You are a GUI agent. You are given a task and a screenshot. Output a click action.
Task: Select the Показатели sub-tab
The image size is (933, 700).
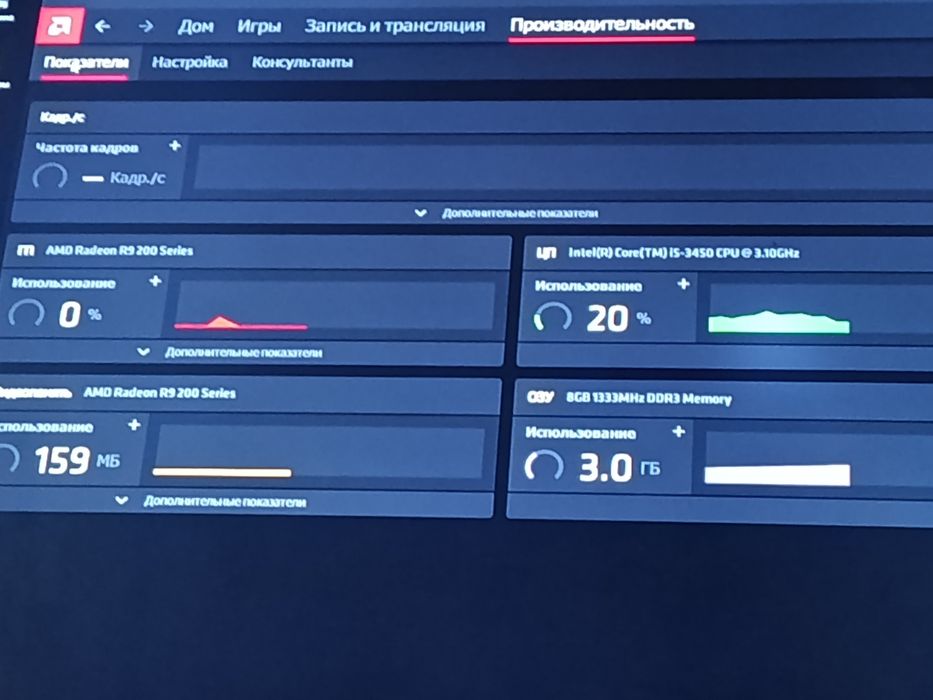point(86,62)
